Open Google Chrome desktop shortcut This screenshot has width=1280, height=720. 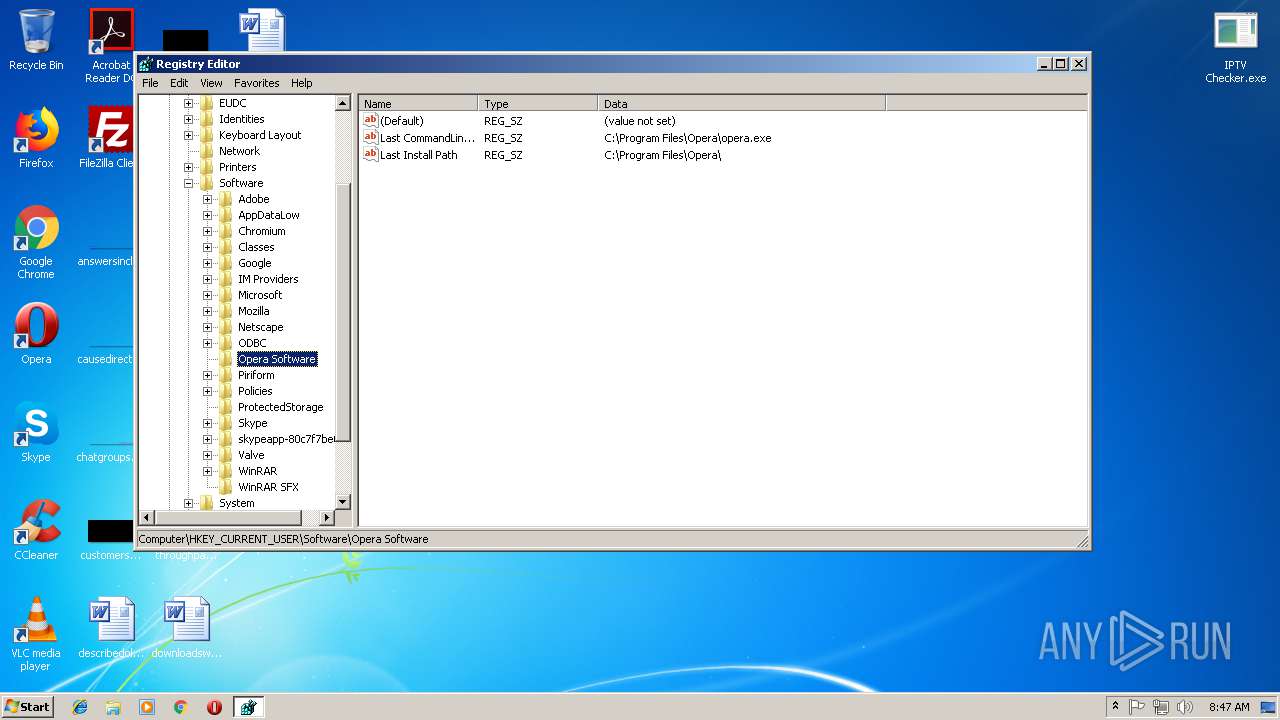coord(36,242)
